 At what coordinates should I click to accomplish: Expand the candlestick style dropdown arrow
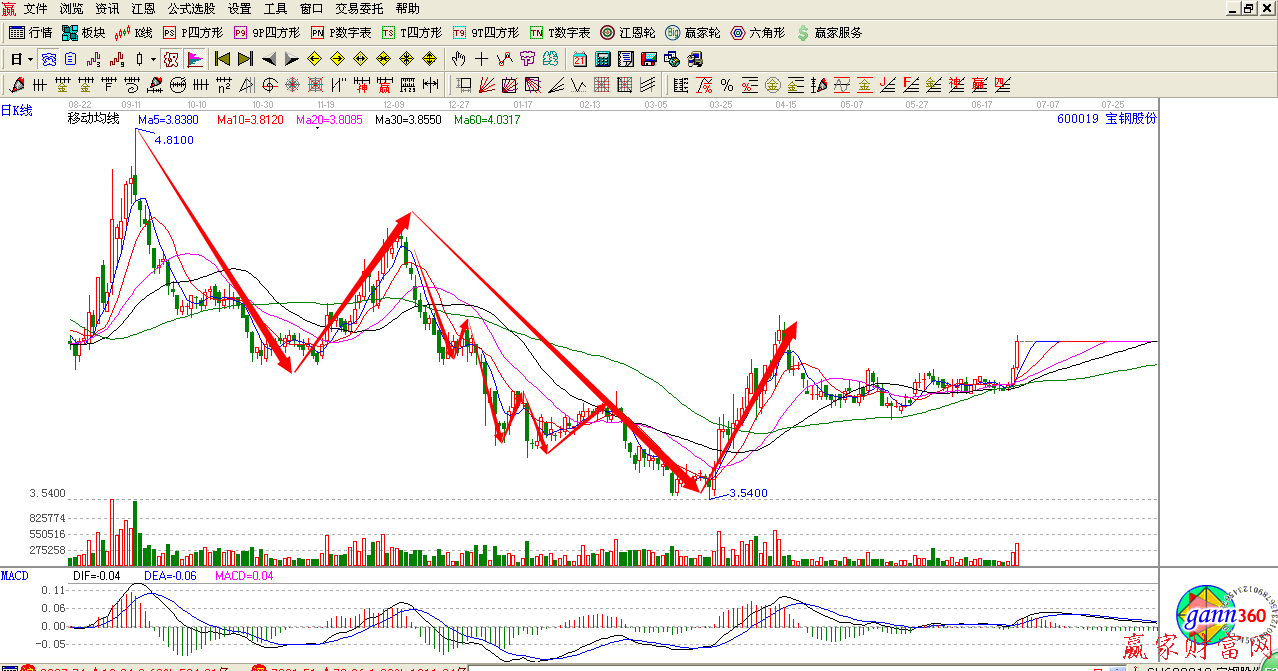click(x=153, y=59)
